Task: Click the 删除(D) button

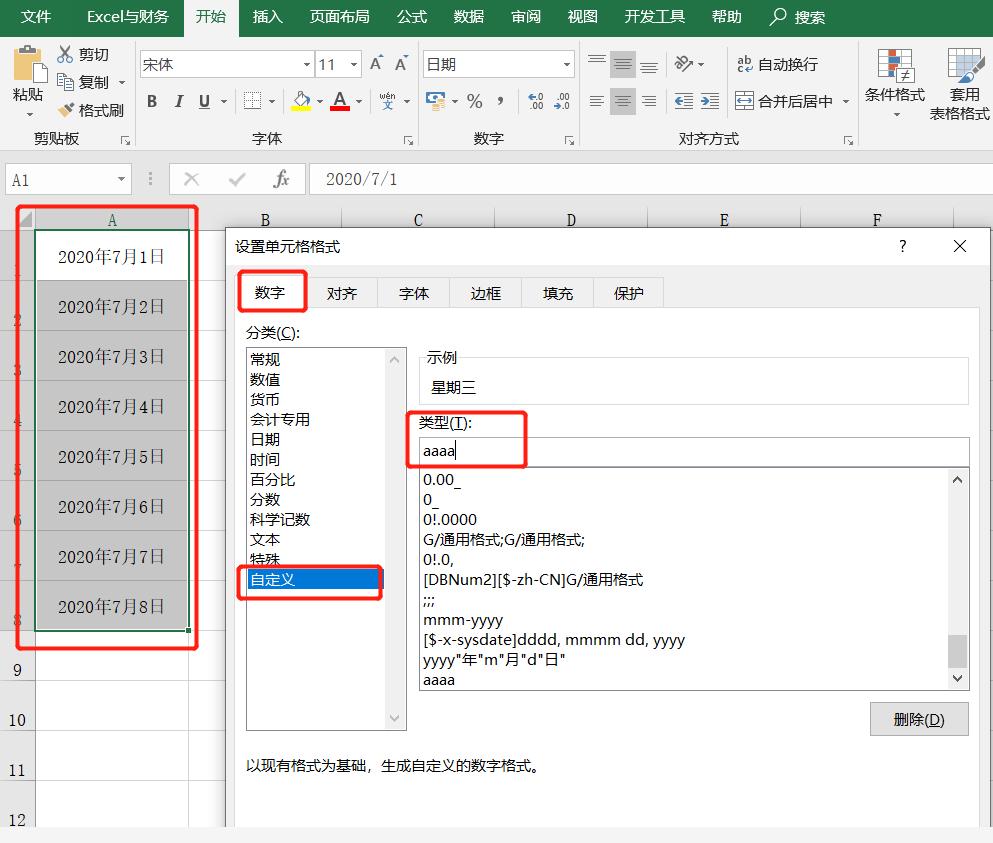Action: [918, 719]
